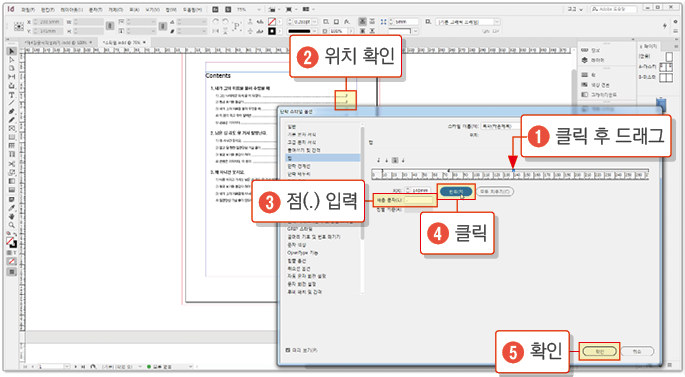Select the right-justified tab arrow button
This screenshot has height=377, width=685.
click(x=395, y=160)
